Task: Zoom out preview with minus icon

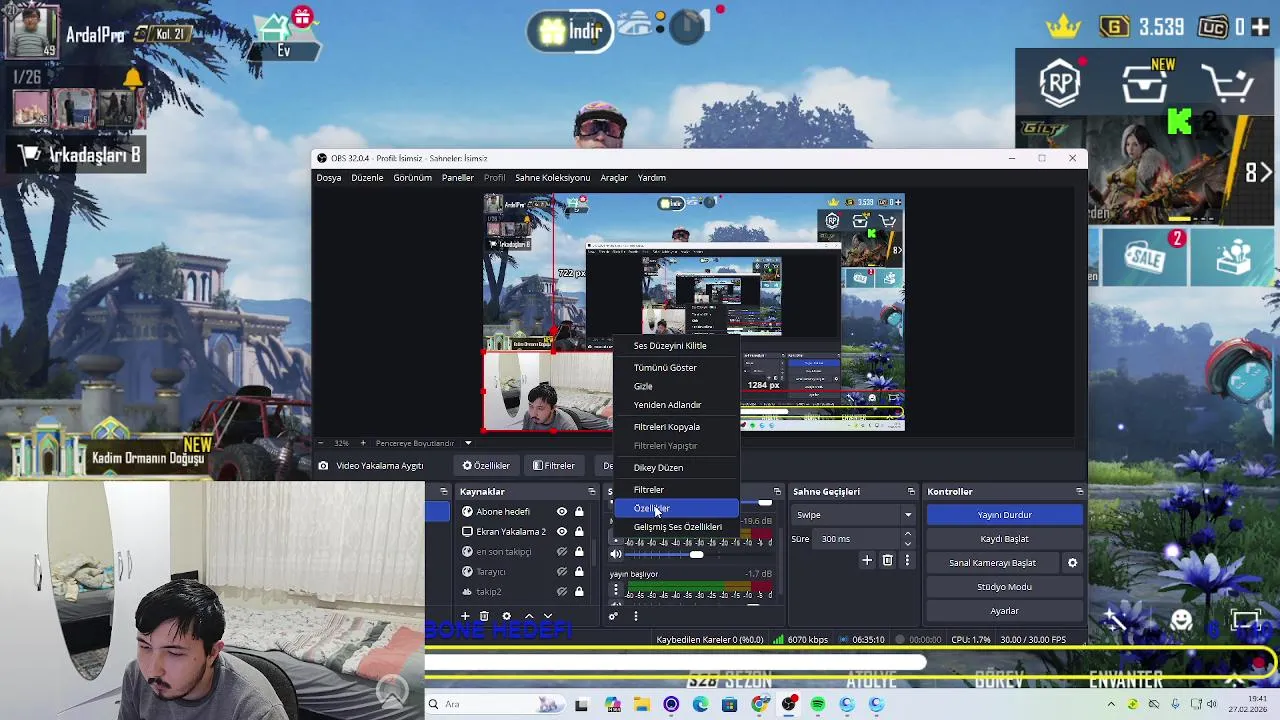Action: point(321,443)
